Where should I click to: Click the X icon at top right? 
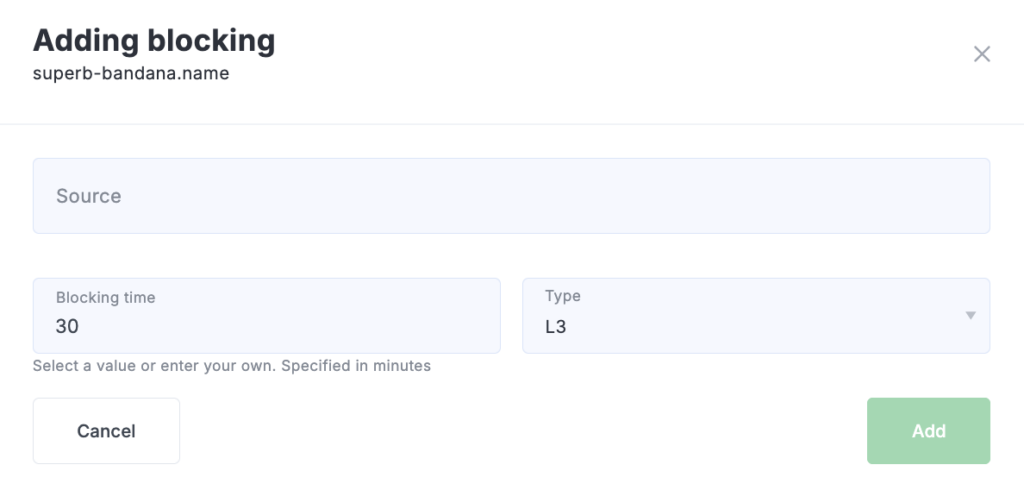(x=981, y=54)
